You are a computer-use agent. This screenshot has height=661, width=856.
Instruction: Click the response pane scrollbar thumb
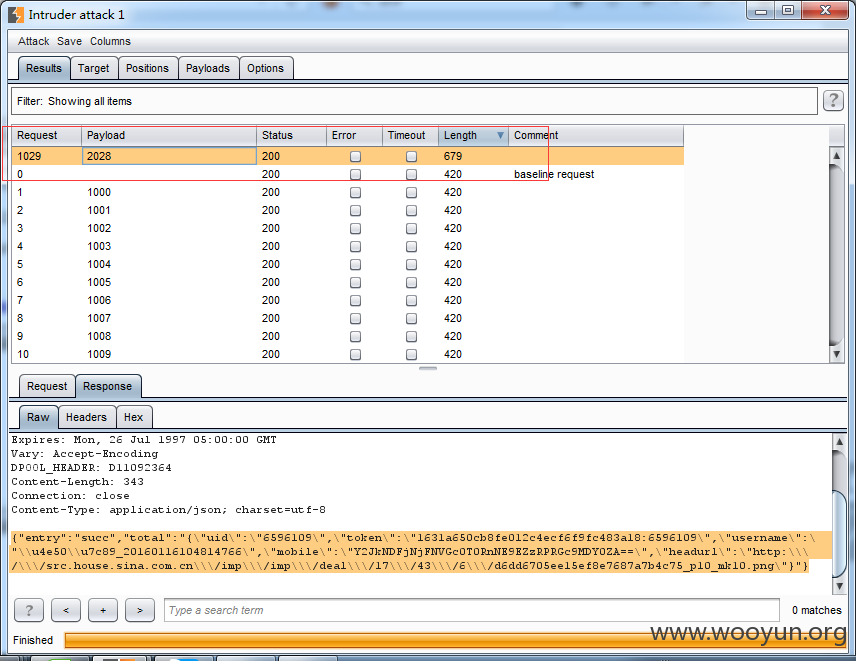click(x=839, y=533)
